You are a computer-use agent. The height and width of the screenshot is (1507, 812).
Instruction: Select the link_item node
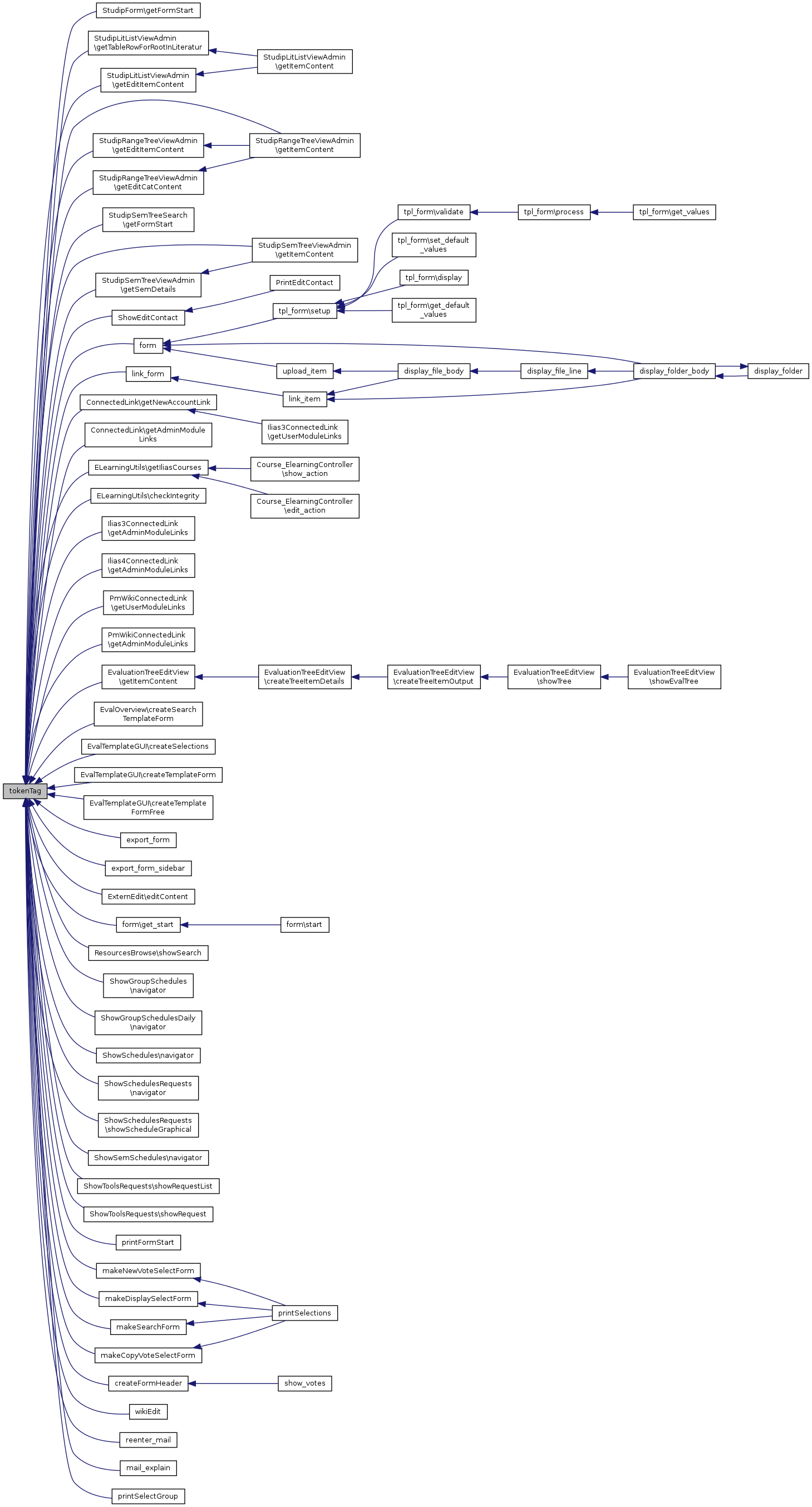point(304,399)
